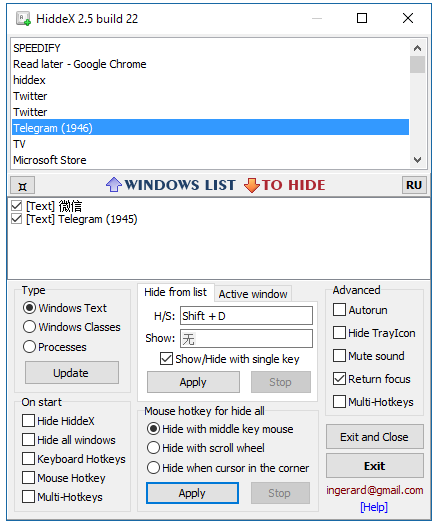Click the orange down arrow To Hide icon
The height and width of the screenshot is (523, 436).
(252, 185)
